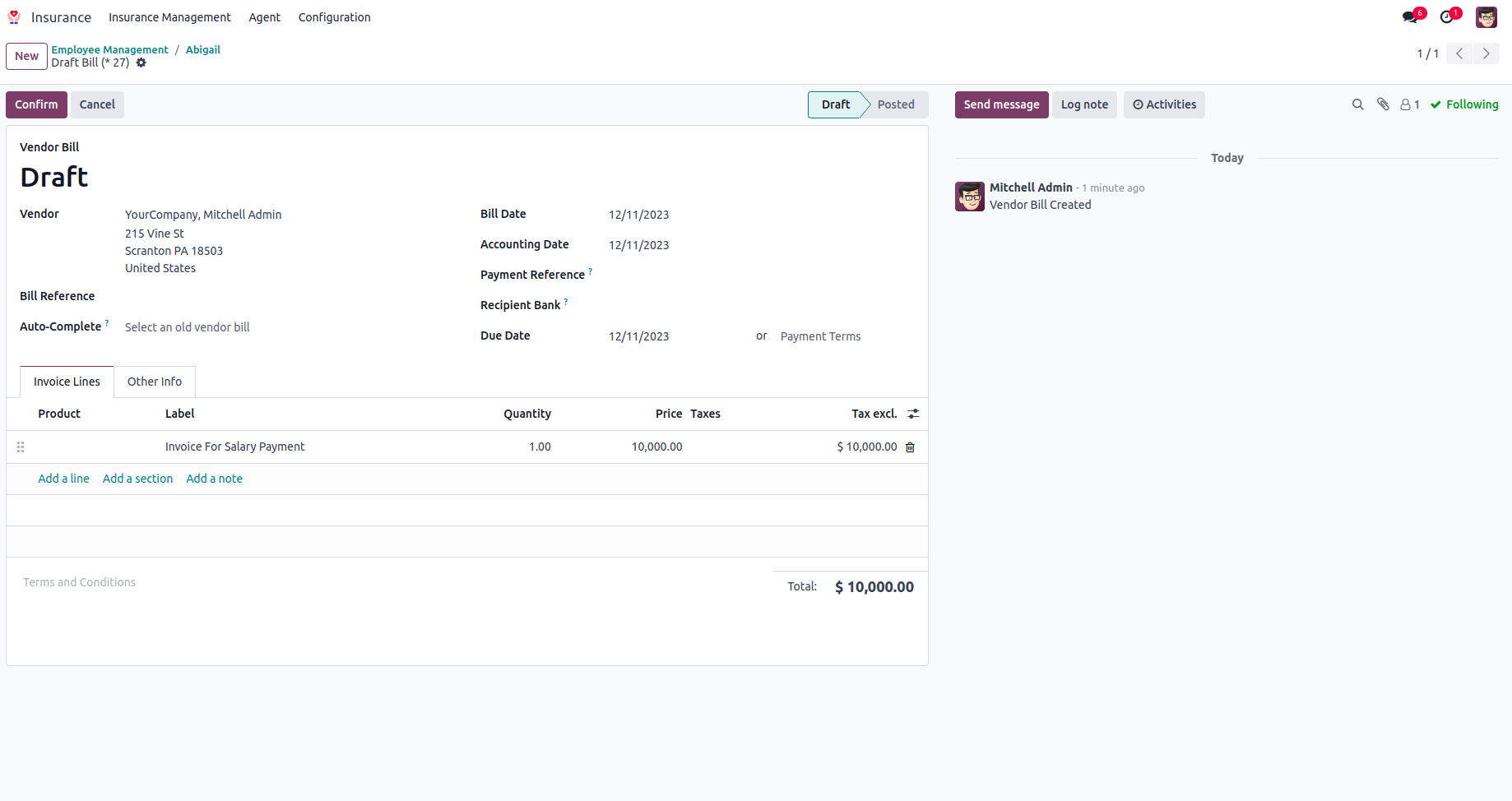This screenshot has height=801, width=1512.
Task: Click Mitchell Admin's avatar in chatter
Action: click(970, 197)
